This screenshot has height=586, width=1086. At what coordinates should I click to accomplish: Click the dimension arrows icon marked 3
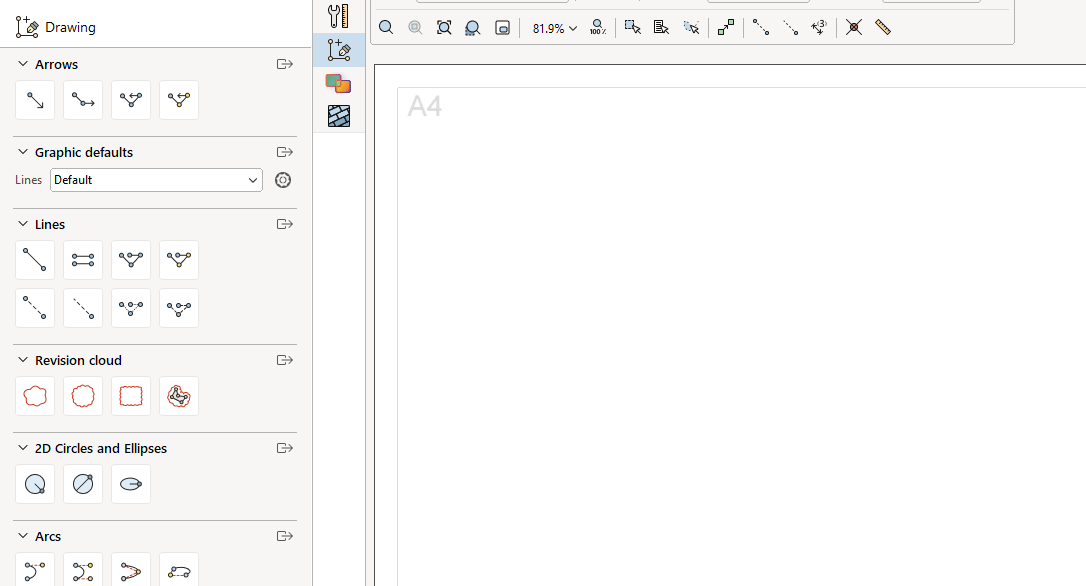(819, 28)
